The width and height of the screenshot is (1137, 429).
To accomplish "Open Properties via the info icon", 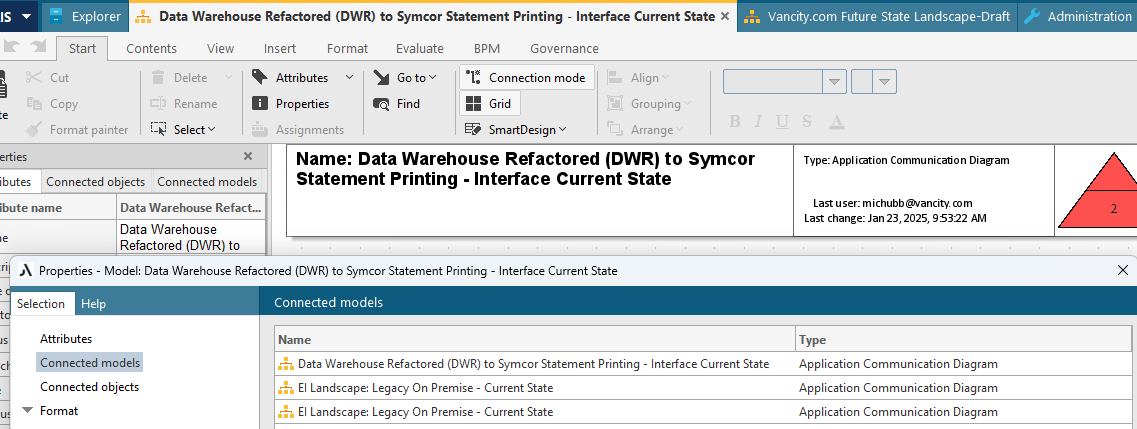I will [x=260, y=104].
